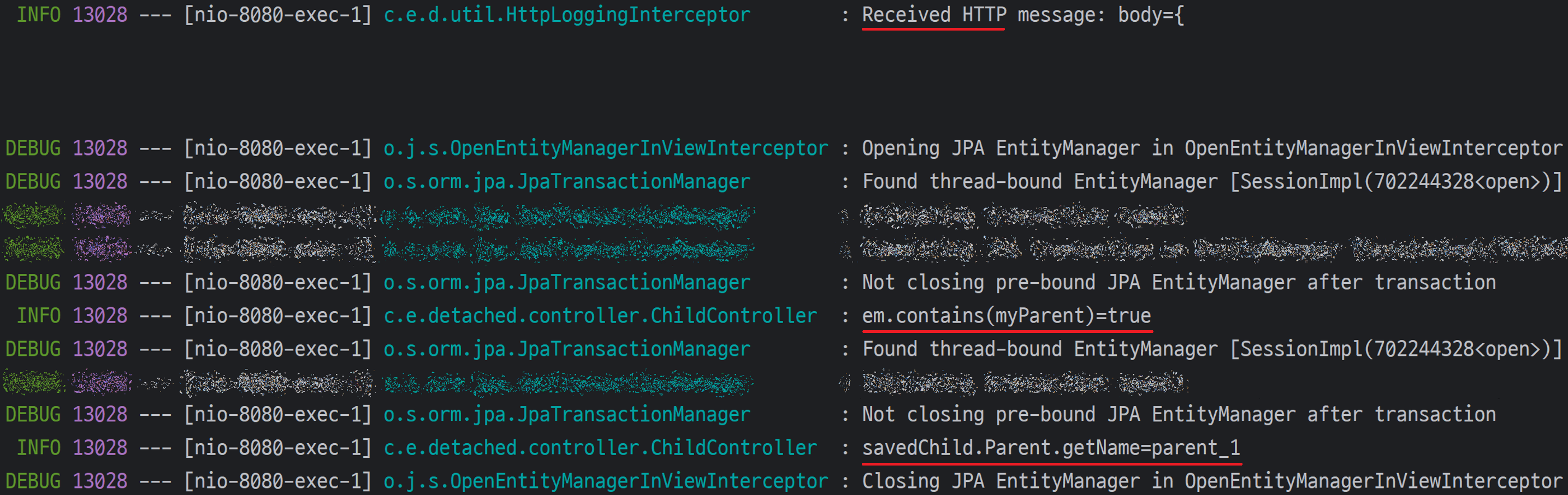Click the second 'Found thread-bound EntityManager' message
This screenshot has height=495, width=1568.
click(x=1211, y=349)
